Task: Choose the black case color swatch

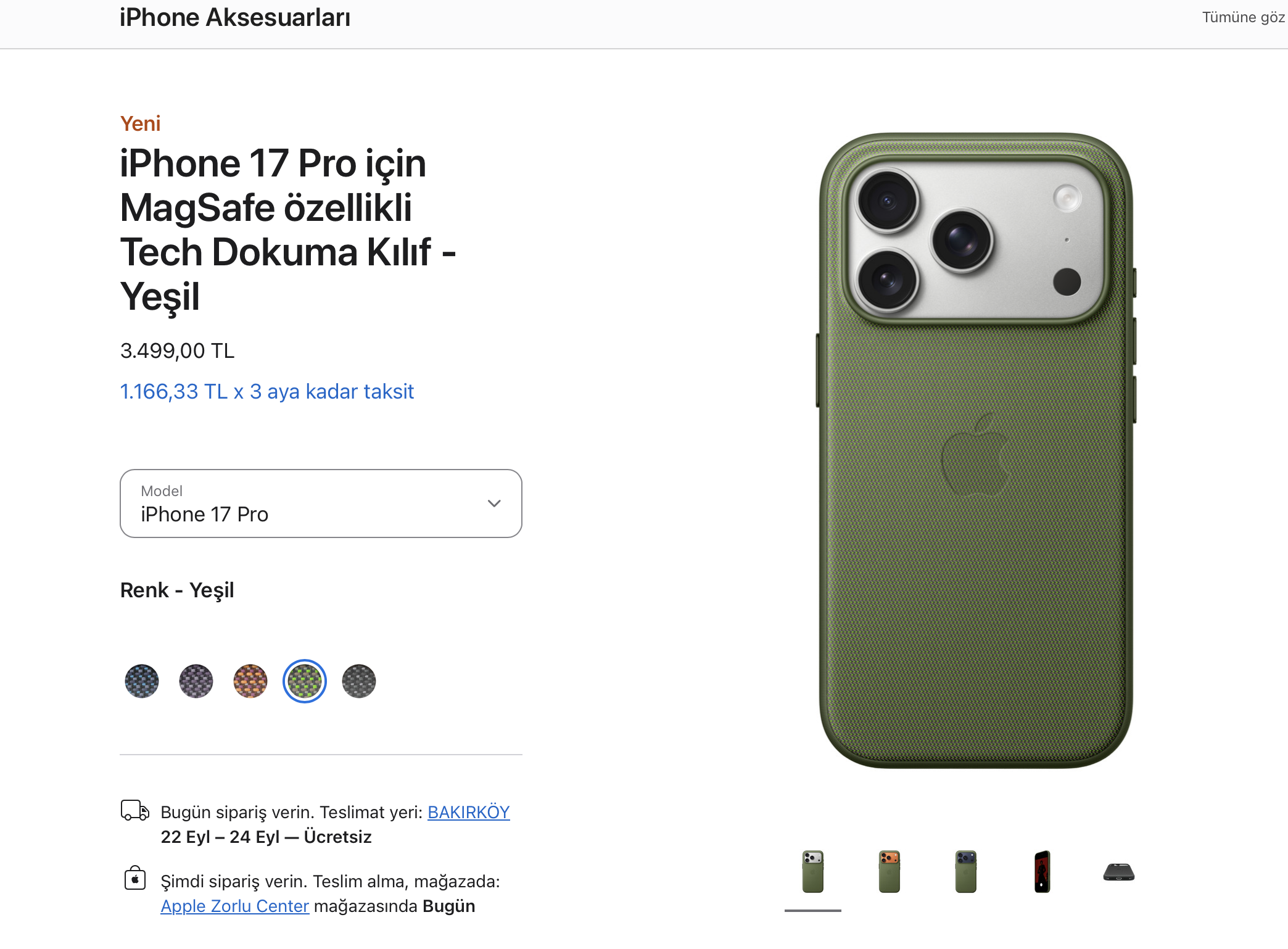Action: [359, 681]
